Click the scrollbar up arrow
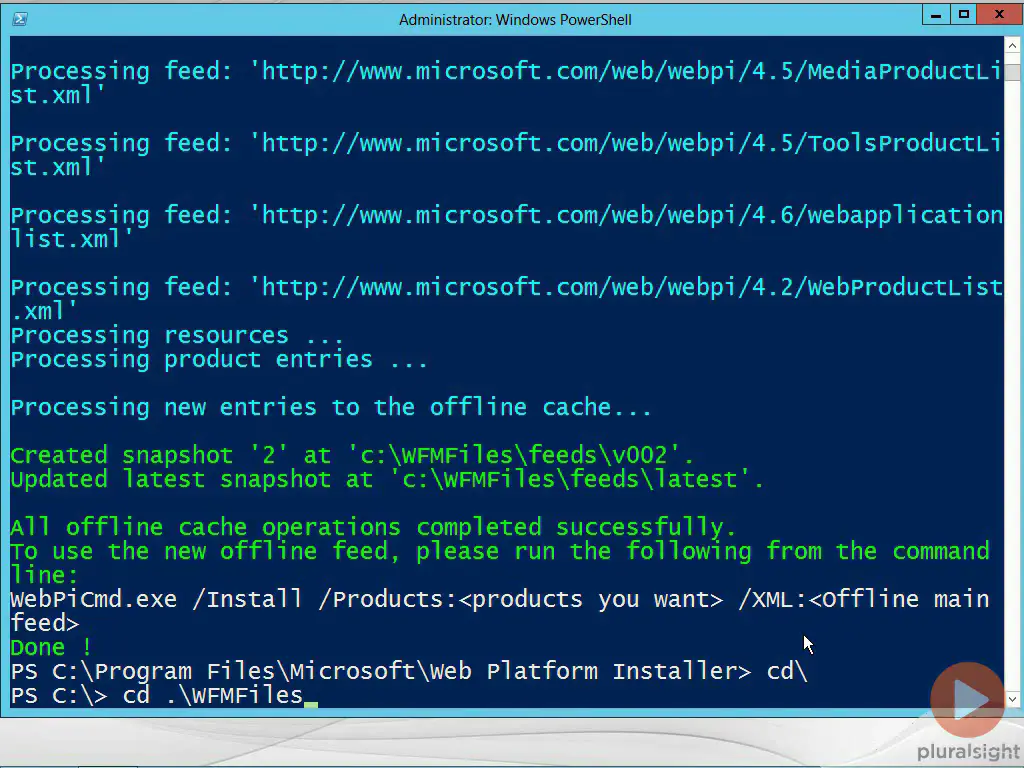Image resolution: width=1024 pixels, height=768 pixels. tap(1012, 45)
